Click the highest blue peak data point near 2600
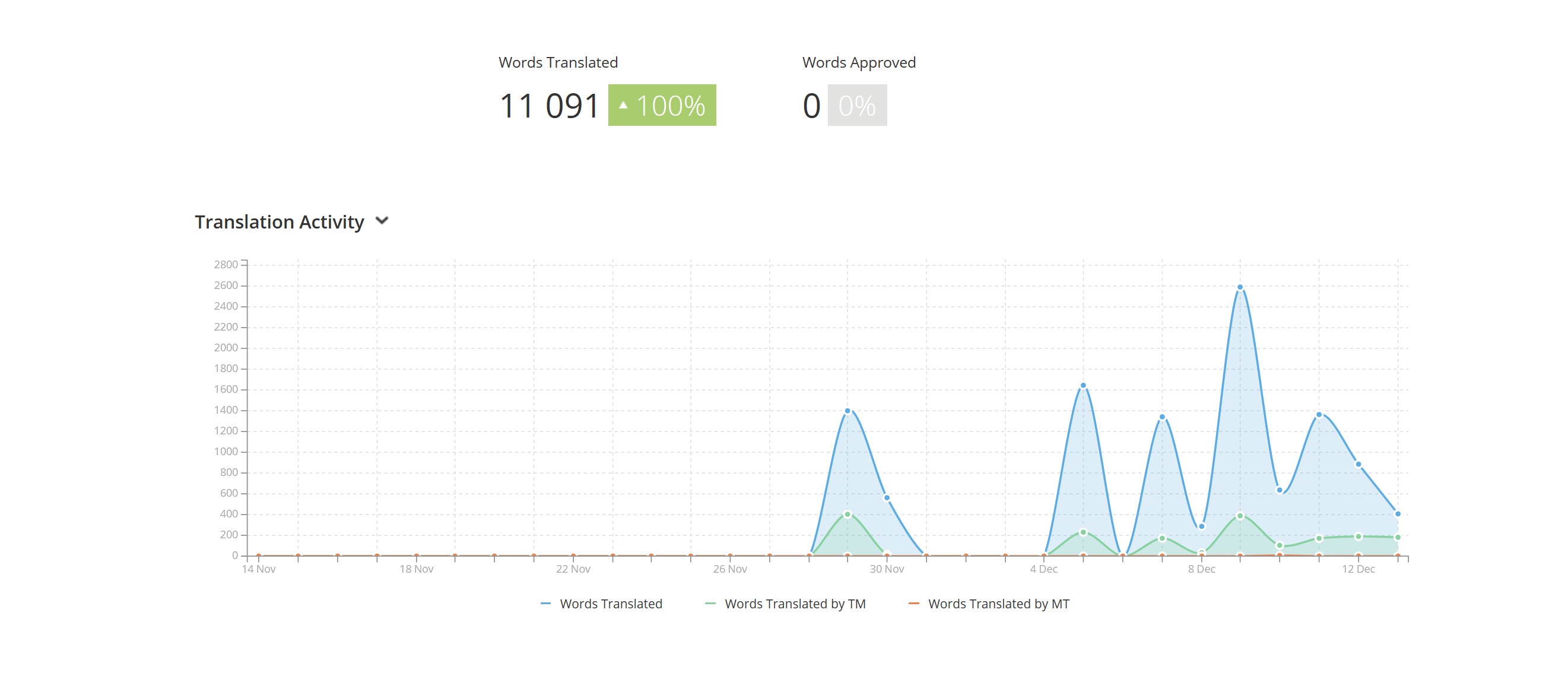 click(x=1240, y=287)
